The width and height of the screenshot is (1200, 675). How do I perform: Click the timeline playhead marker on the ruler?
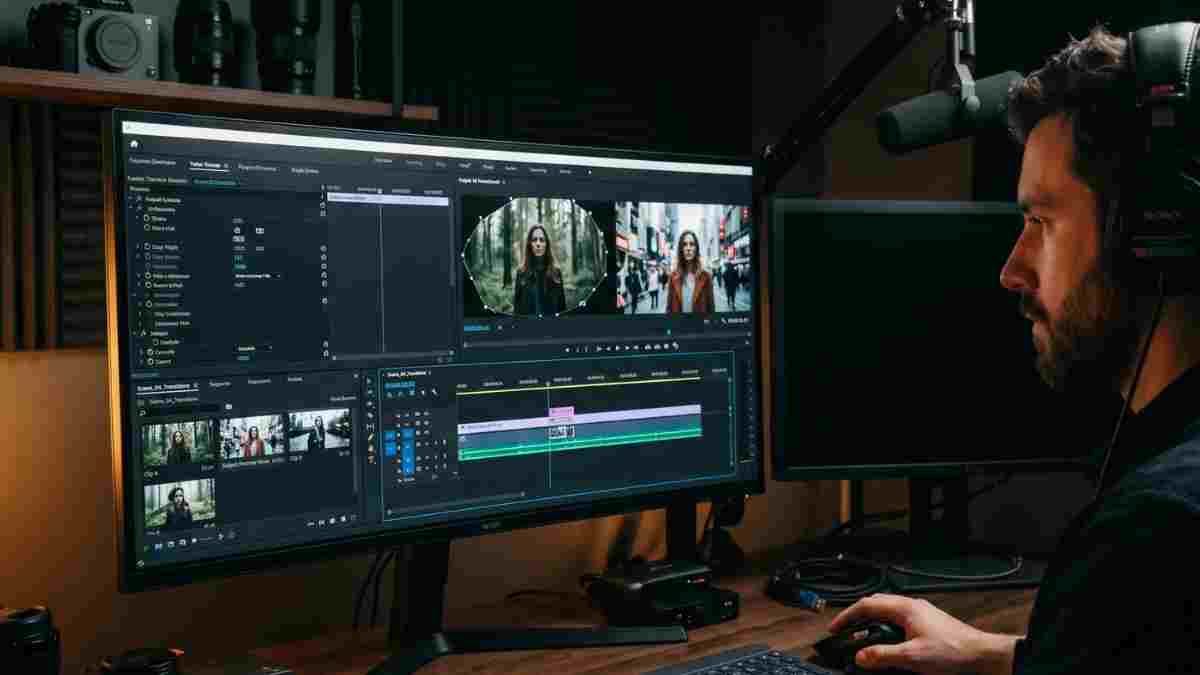(x=549, y=384)
